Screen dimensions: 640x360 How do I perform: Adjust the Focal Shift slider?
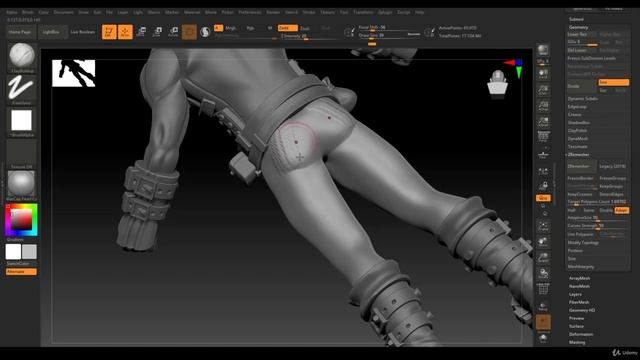[388, 27]
